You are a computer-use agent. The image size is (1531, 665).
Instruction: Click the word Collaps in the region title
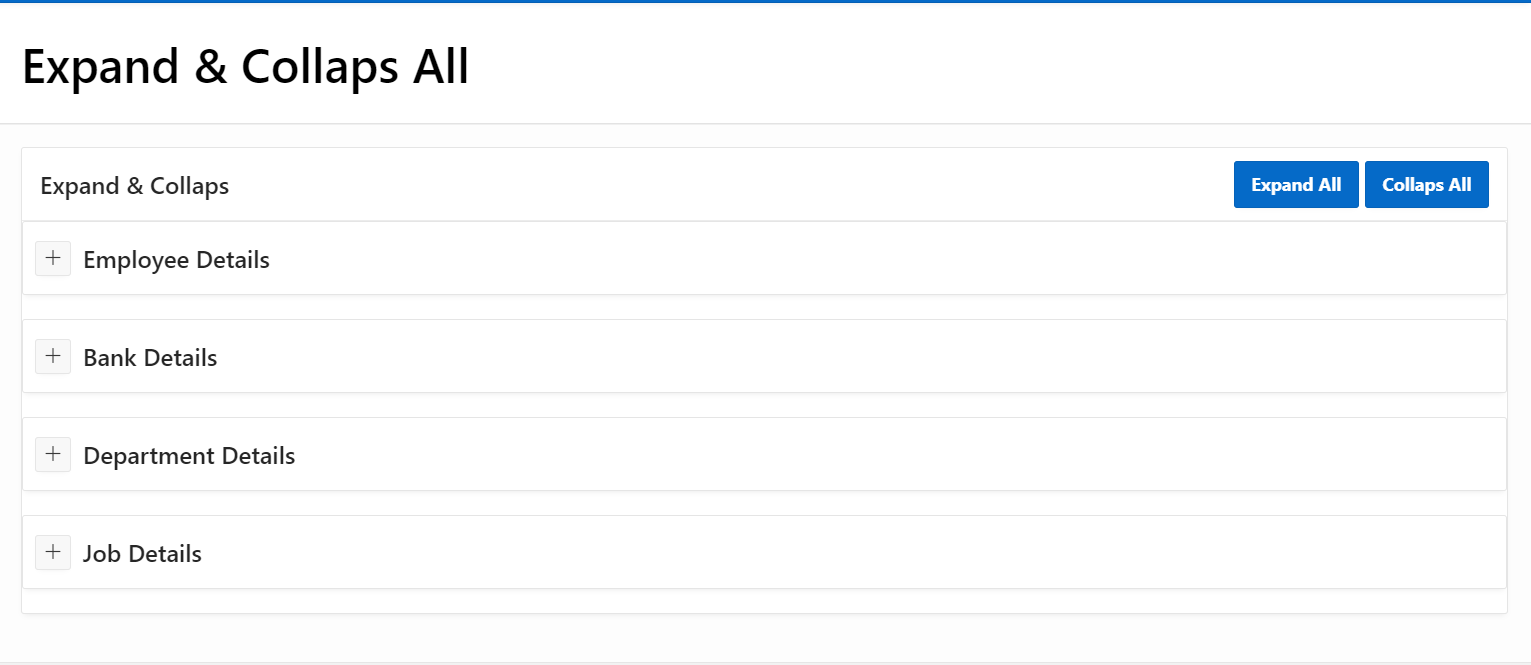point(190,186)
